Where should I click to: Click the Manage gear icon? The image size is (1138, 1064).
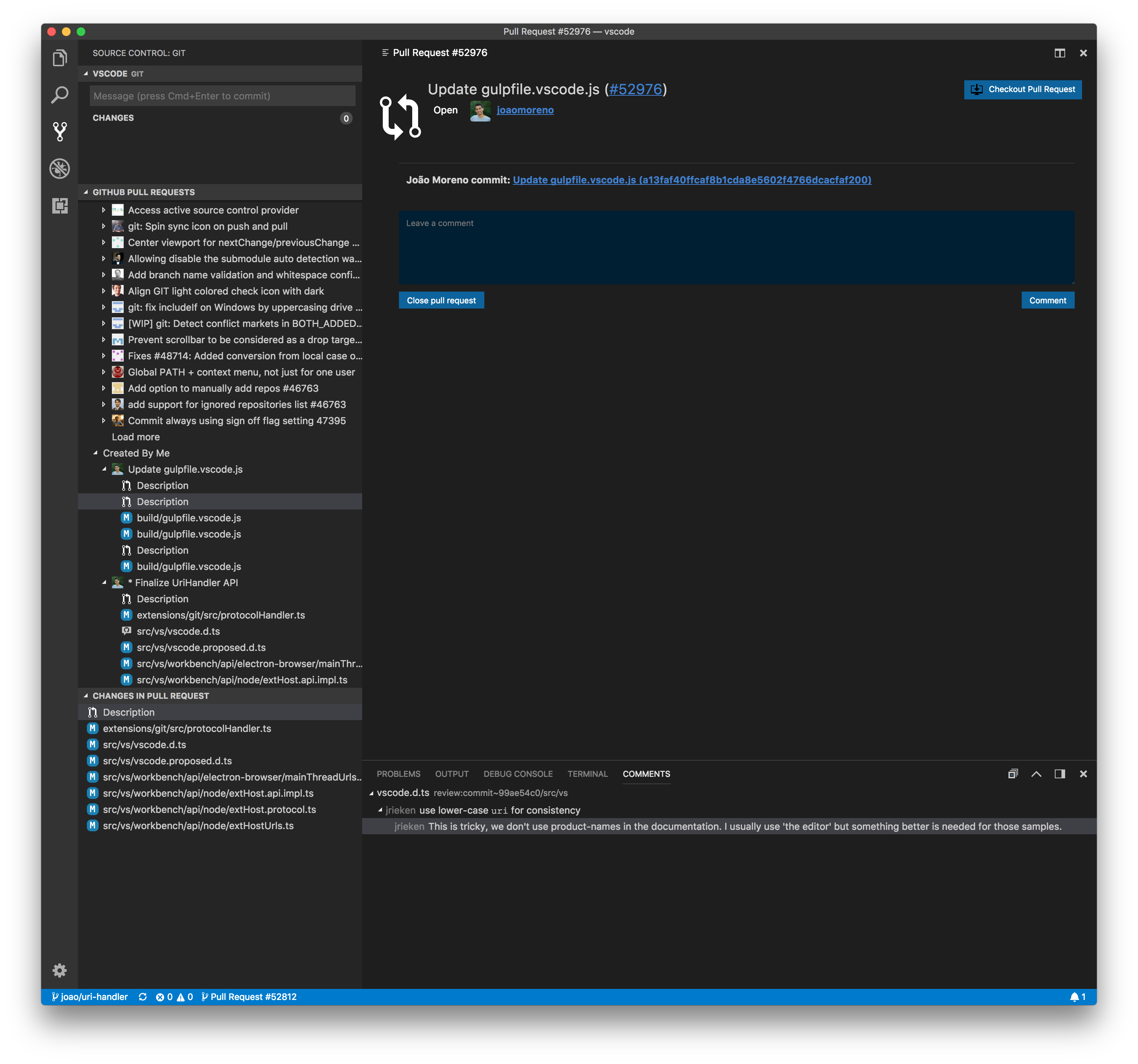[x=60, y=970]
